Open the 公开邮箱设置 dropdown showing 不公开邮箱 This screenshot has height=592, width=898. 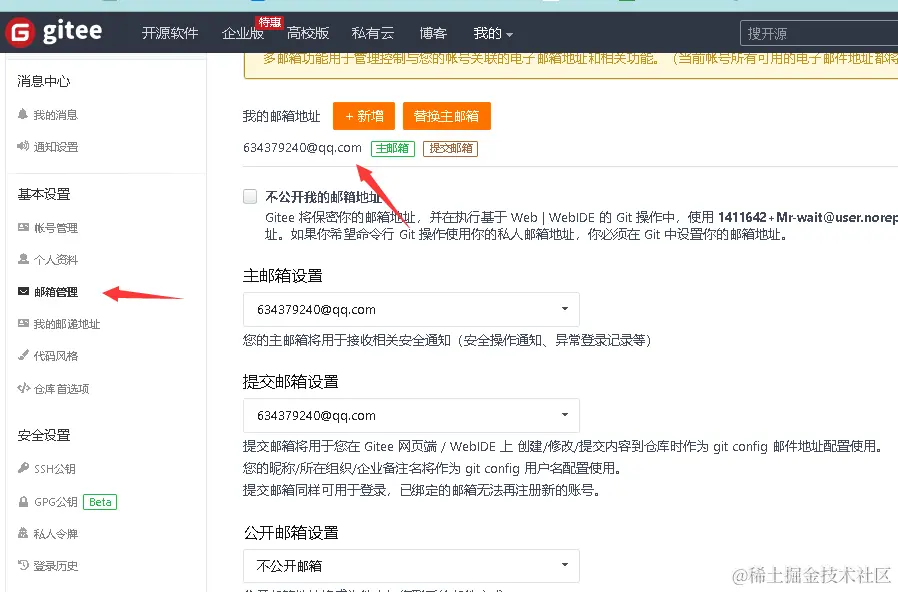click(x=411, y=566)
